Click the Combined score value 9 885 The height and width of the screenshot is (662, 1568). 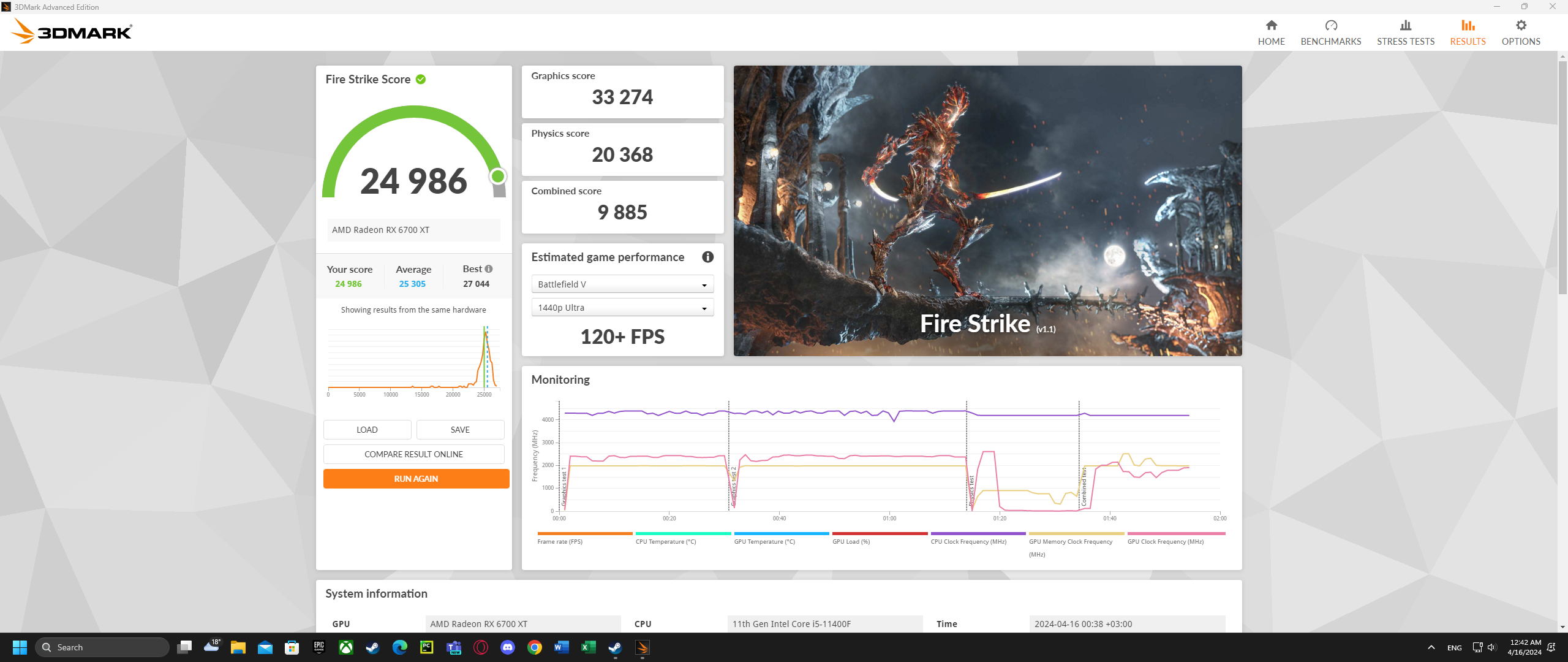(x=622, y=213)
